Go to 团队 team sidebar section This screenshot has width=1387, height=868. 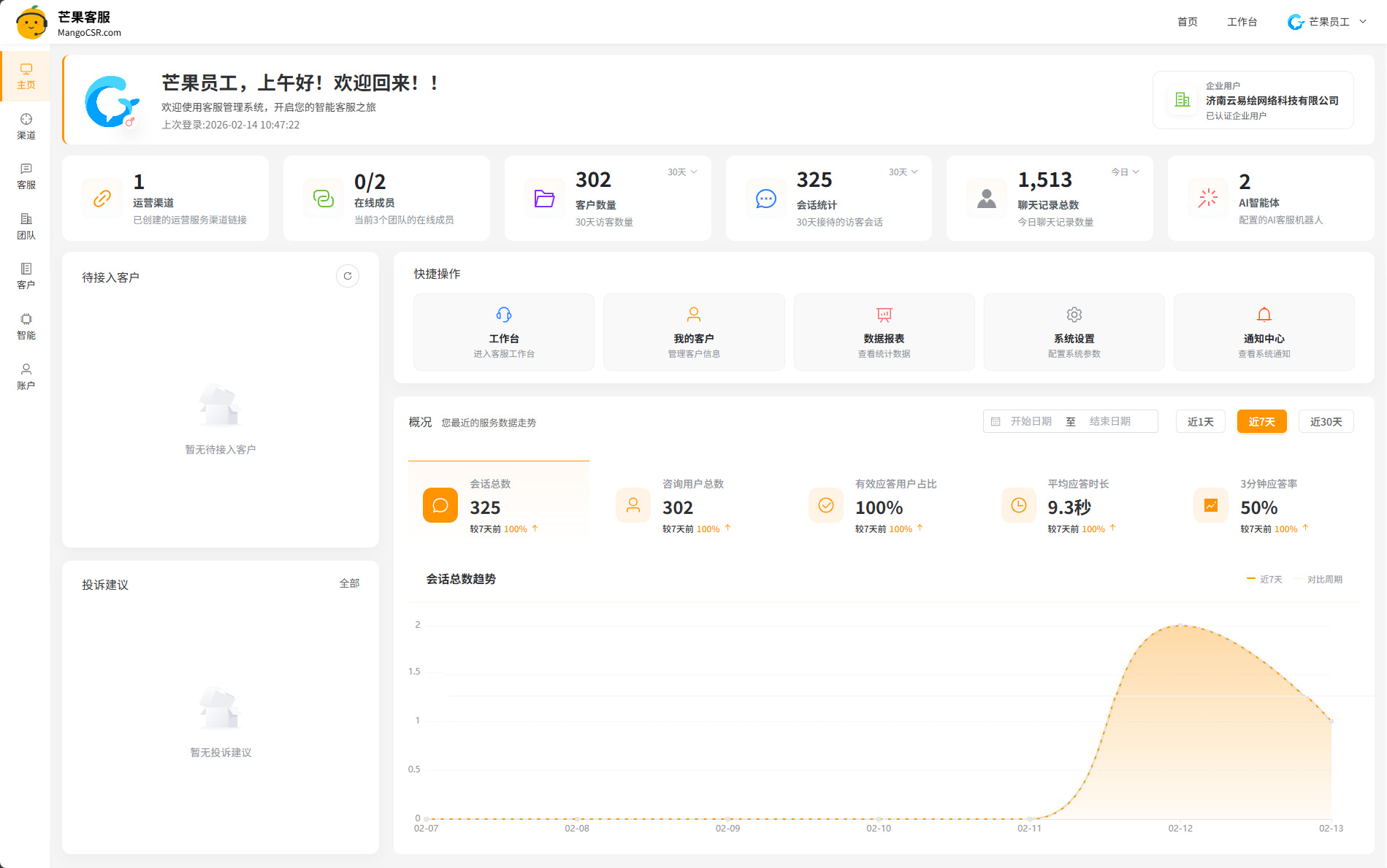[x=26, y=226]
